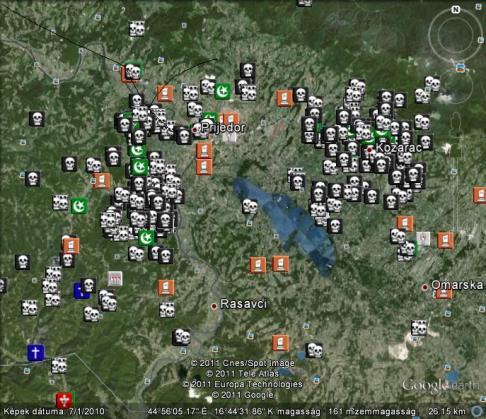Open the skull placemark far northeast corner
The height and width of the screenshot is (419, 486).
click(432, 84)
